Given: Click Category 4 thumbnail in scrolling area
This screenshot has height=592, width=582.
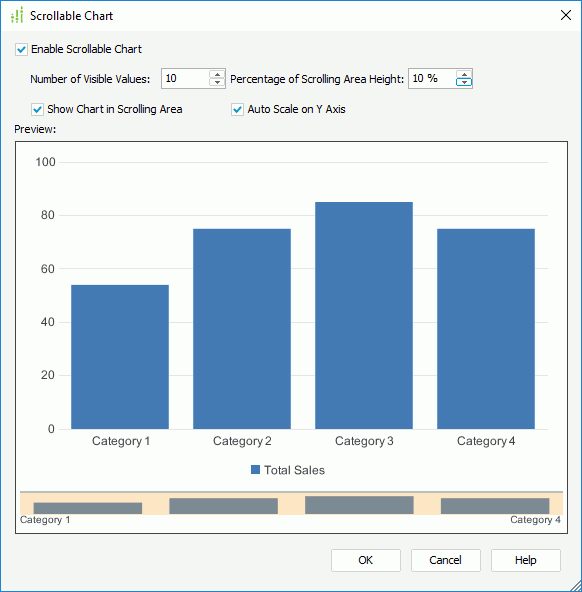Looking at the screenshot, I should coord(495,506).
